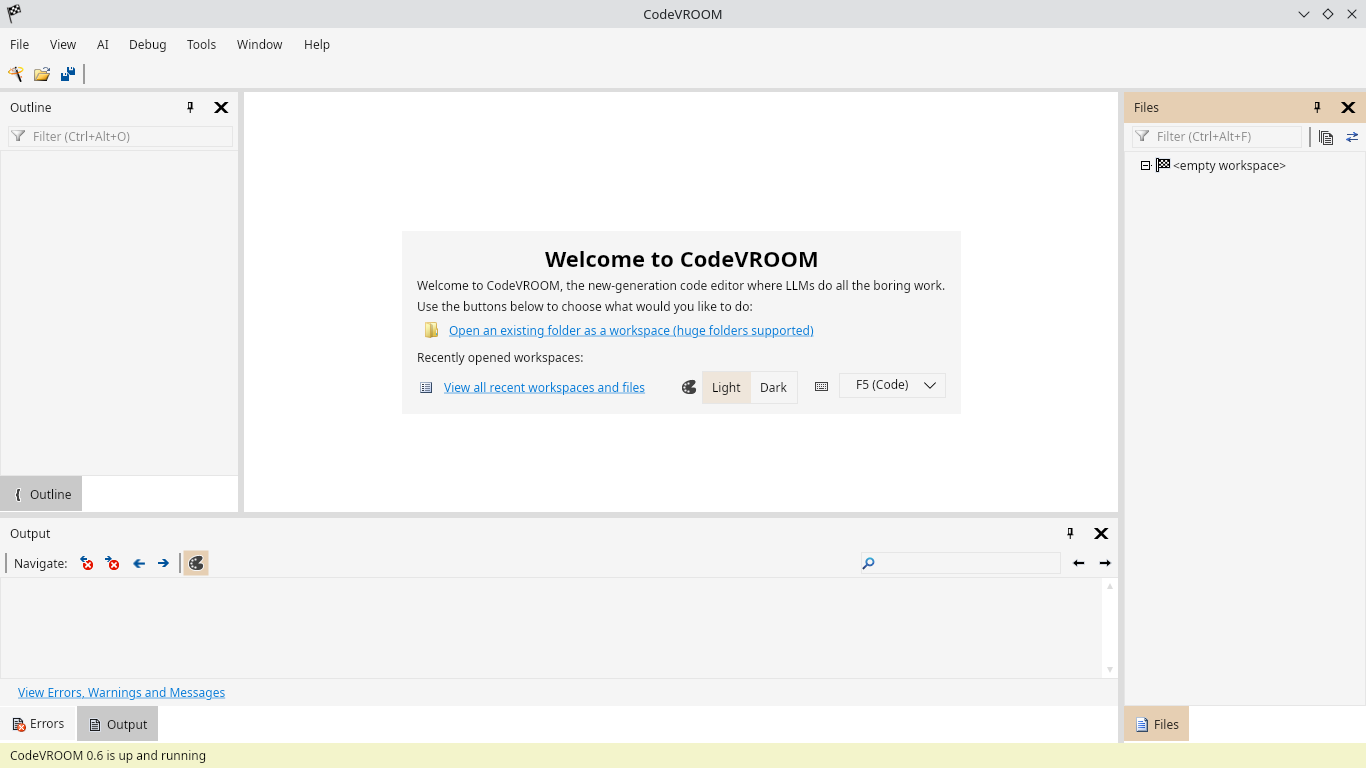
Task: Open the Debug menu
Action: pos(147,44)
